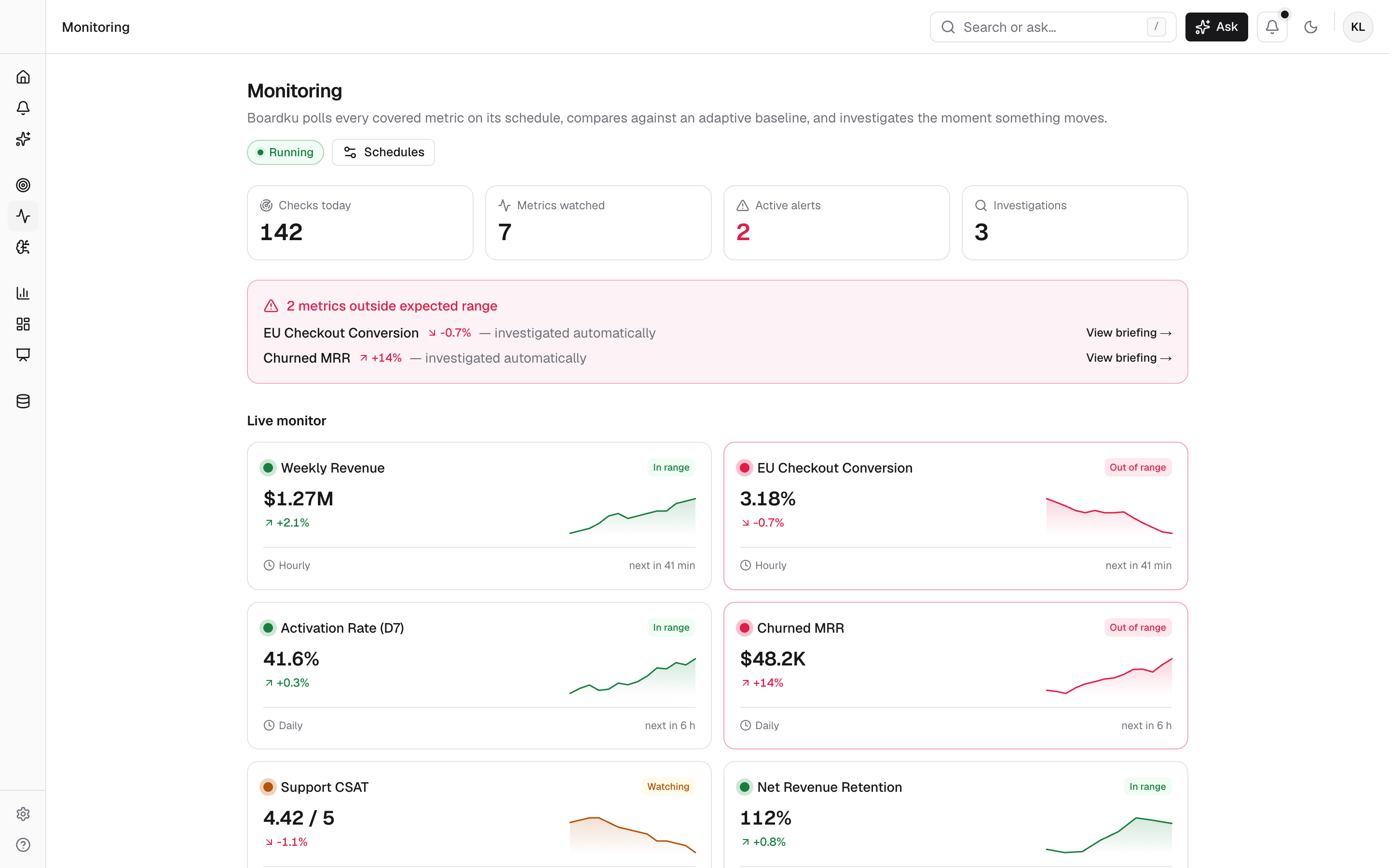Open the KL user avatar menu
This screenshot has width=1389, height=868.
tap(1358, 27)
